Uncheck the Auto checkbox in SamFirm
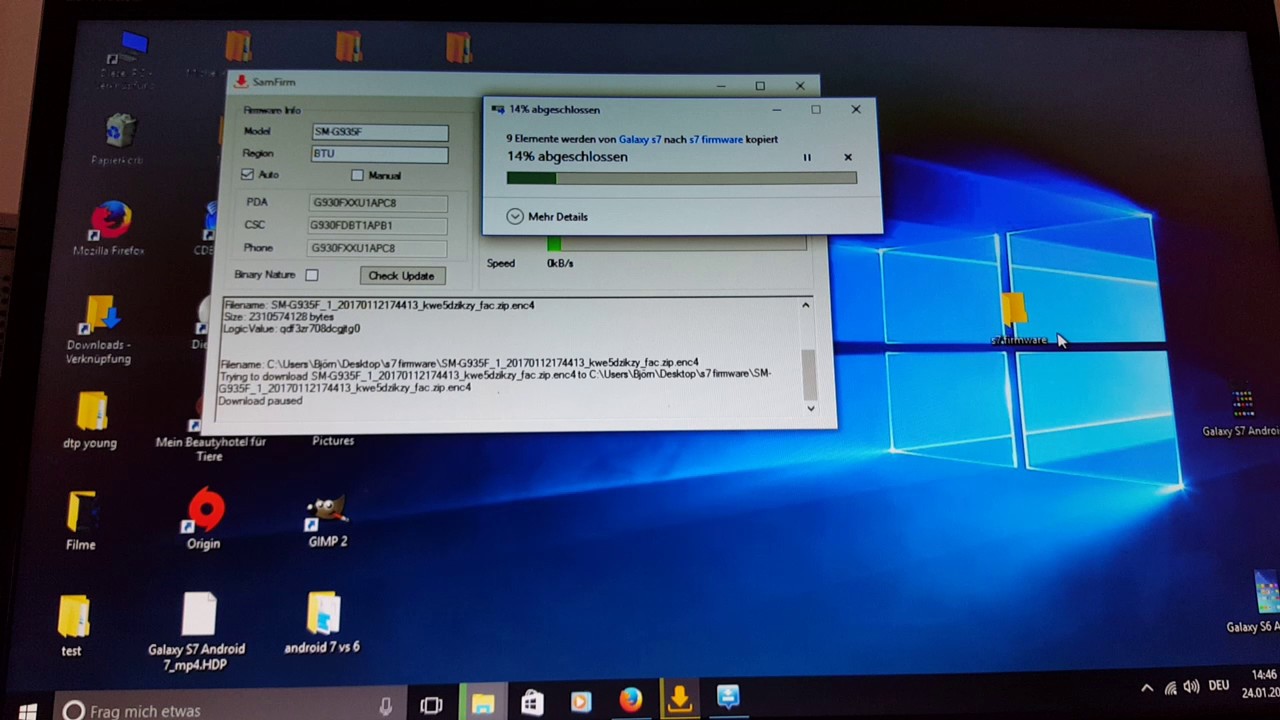The width and height of the screenshot is (1280, 720). [247, 175]
